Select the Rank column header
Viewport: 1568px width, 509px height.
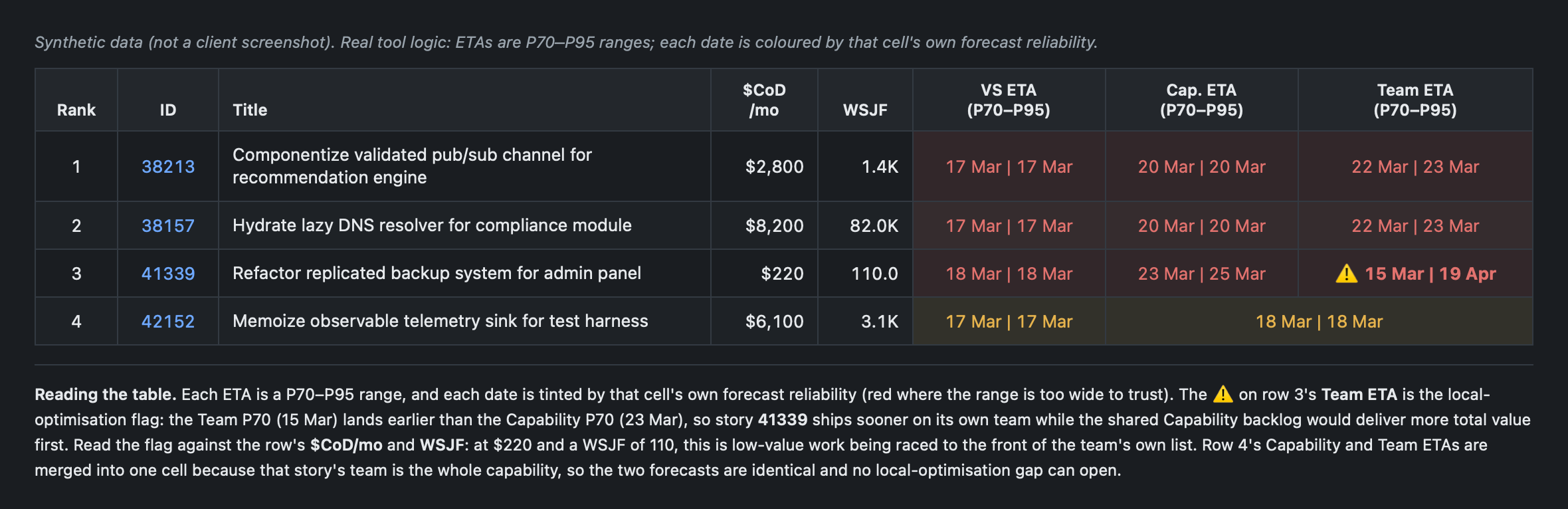click(76, 110)
